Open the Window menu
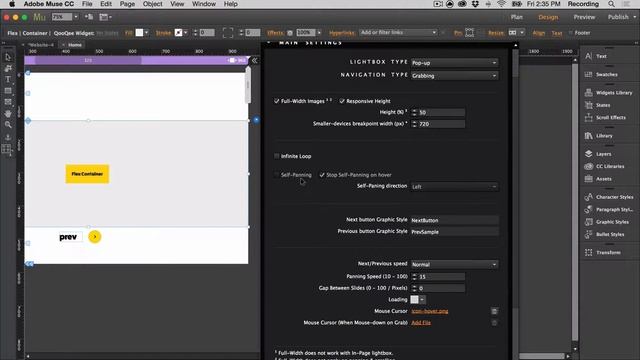Viewport: 640px width, 360px height. coord(204,4)
